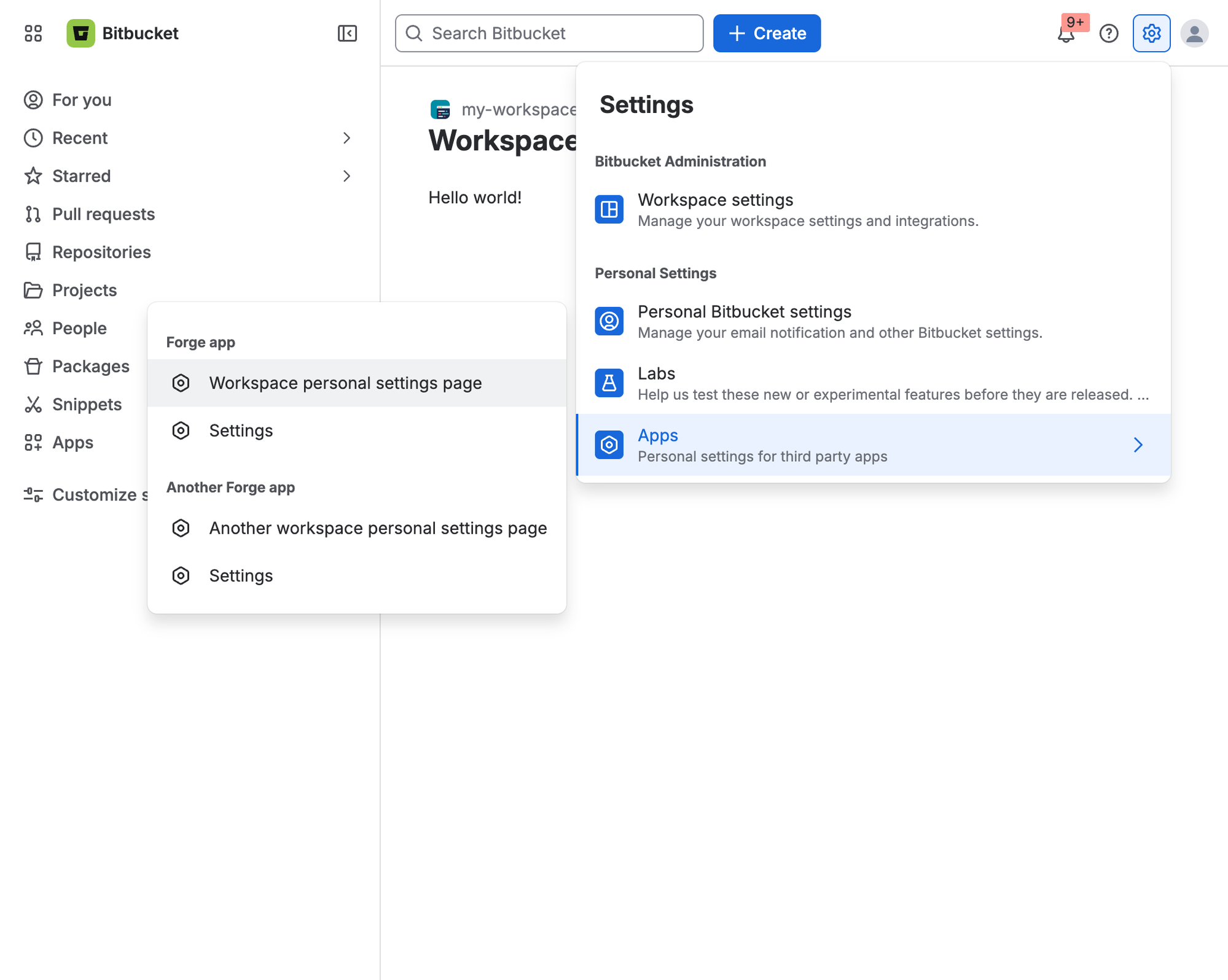This screenshot has width=1228, height=980.
Task: Expand the Starred submenu chevron
Action: pyautogui.click(x=347, y=176)
